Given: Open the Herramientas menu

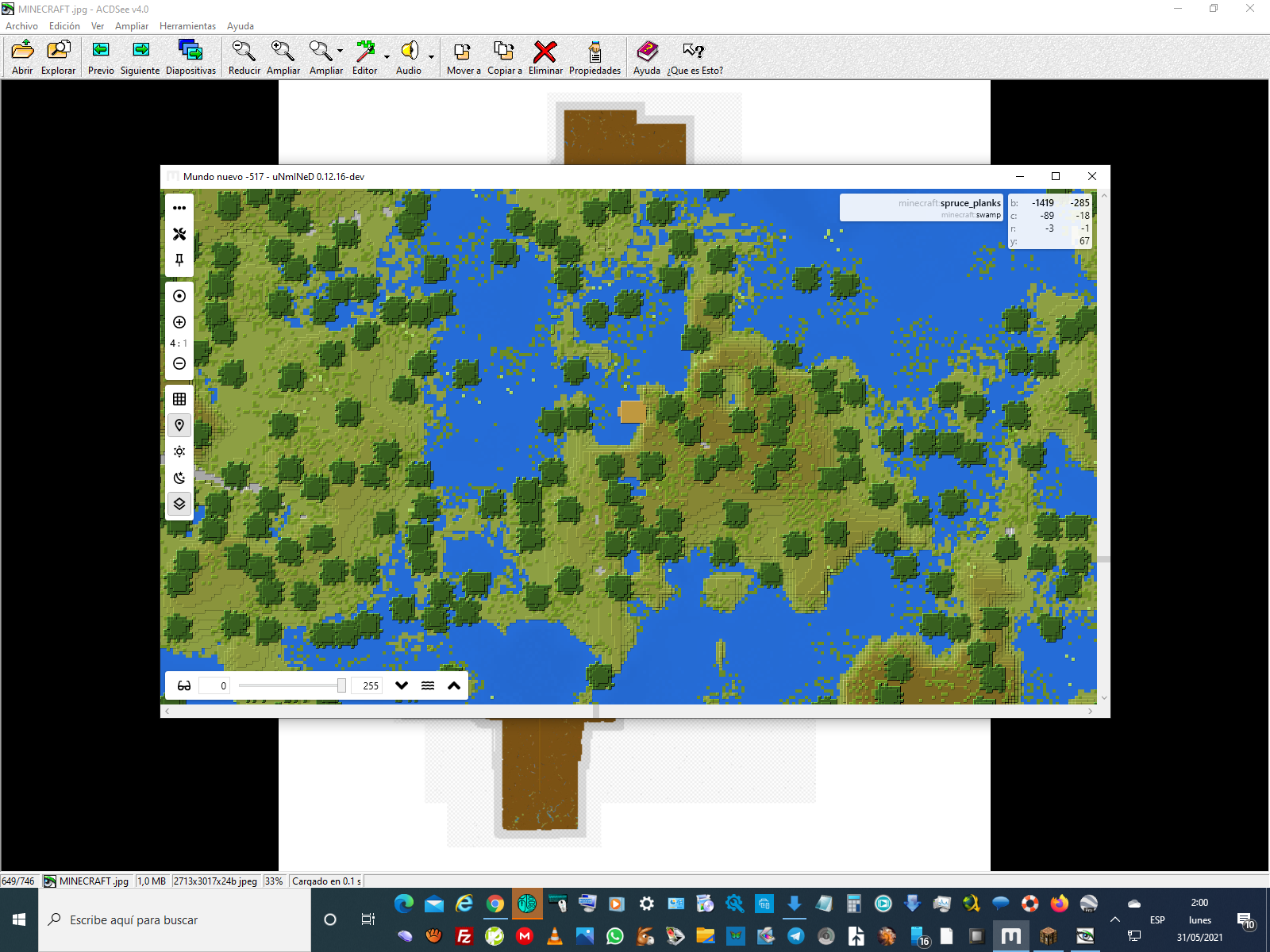Looking at the screenshot, I should (187, 26).
